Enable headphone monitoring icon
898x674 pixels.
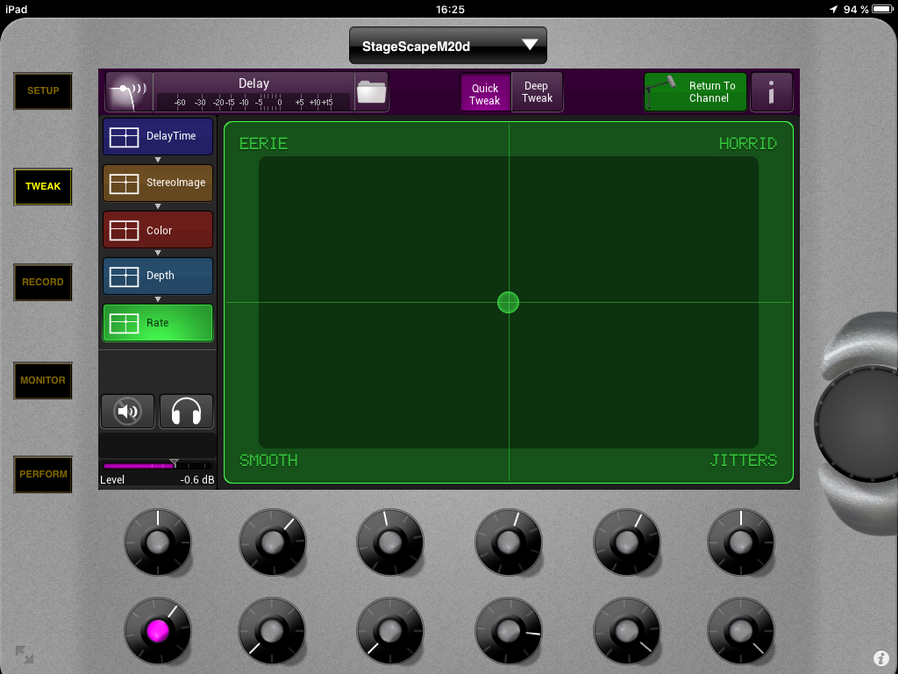pos(186,411)
